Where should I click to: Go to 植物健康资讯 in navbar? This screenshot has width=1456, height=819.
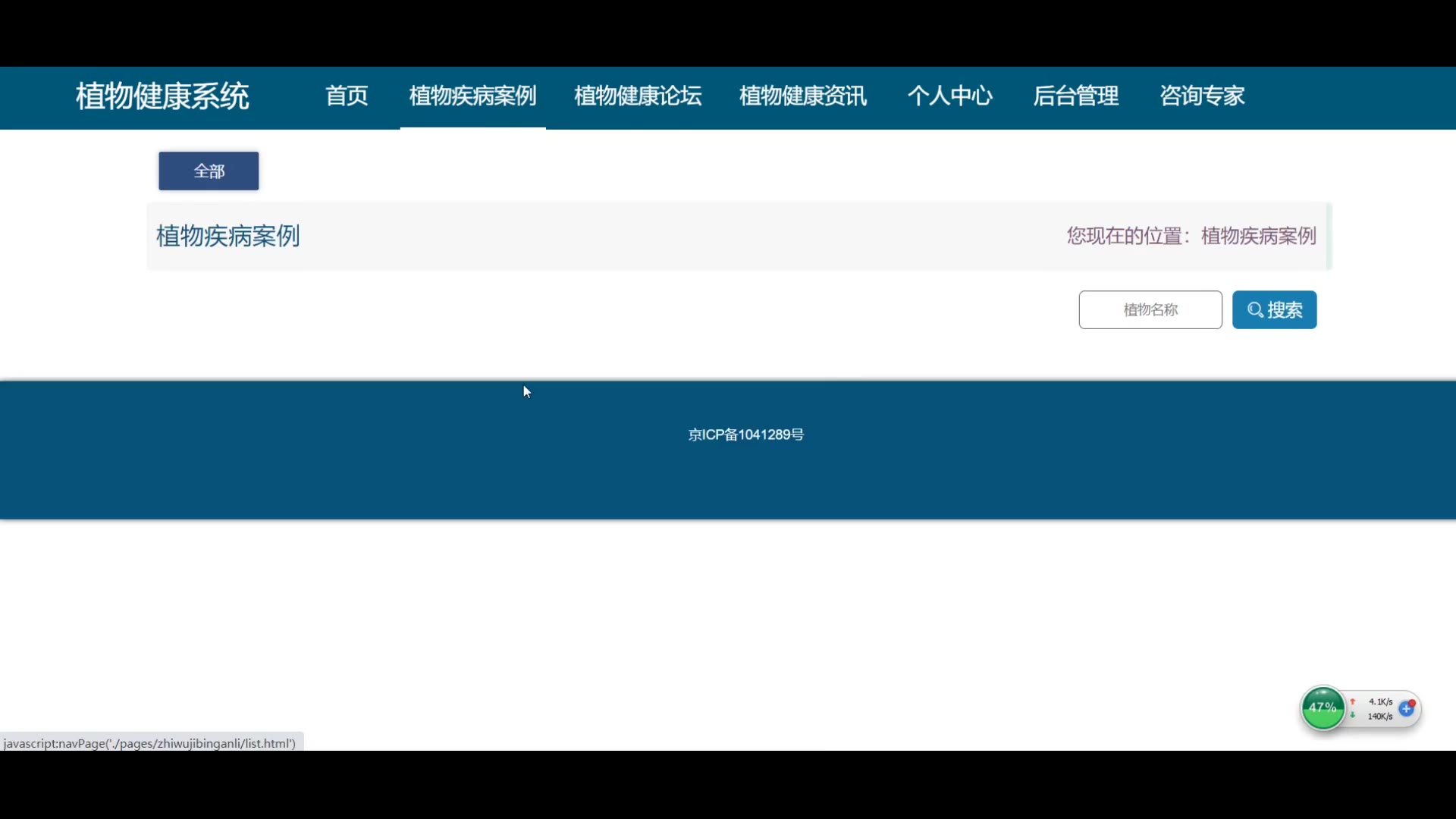[803, 96]
